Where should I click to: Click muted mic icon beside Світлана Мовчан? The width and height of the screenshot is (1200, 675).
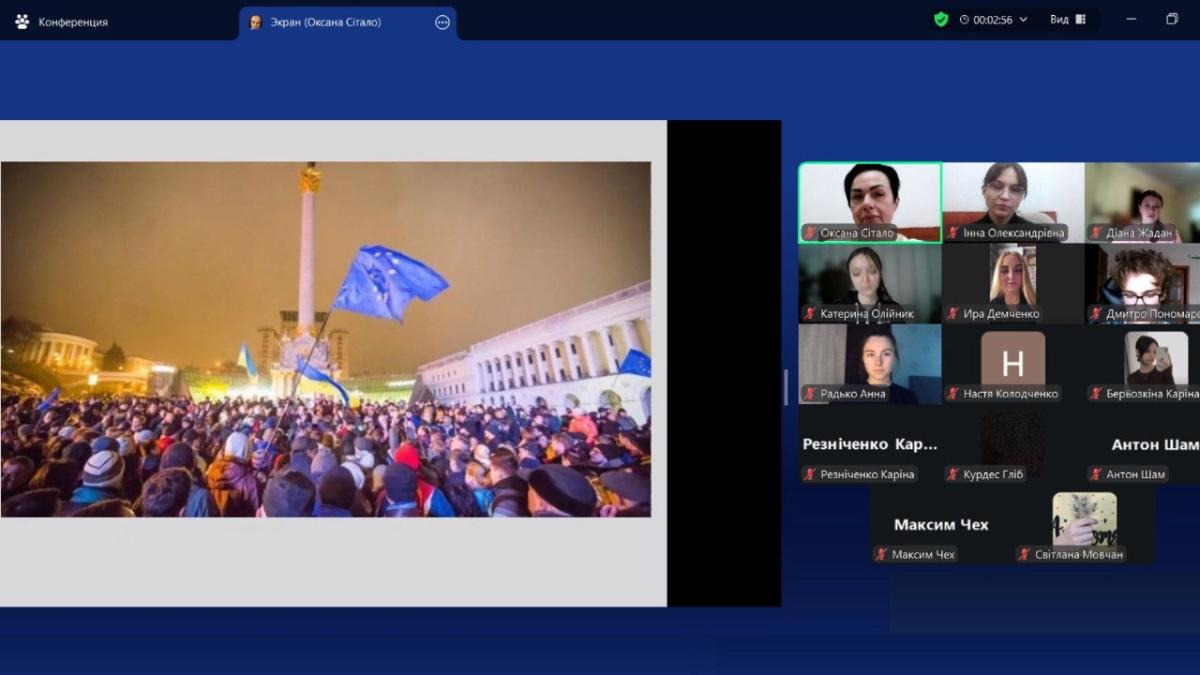1025,554
